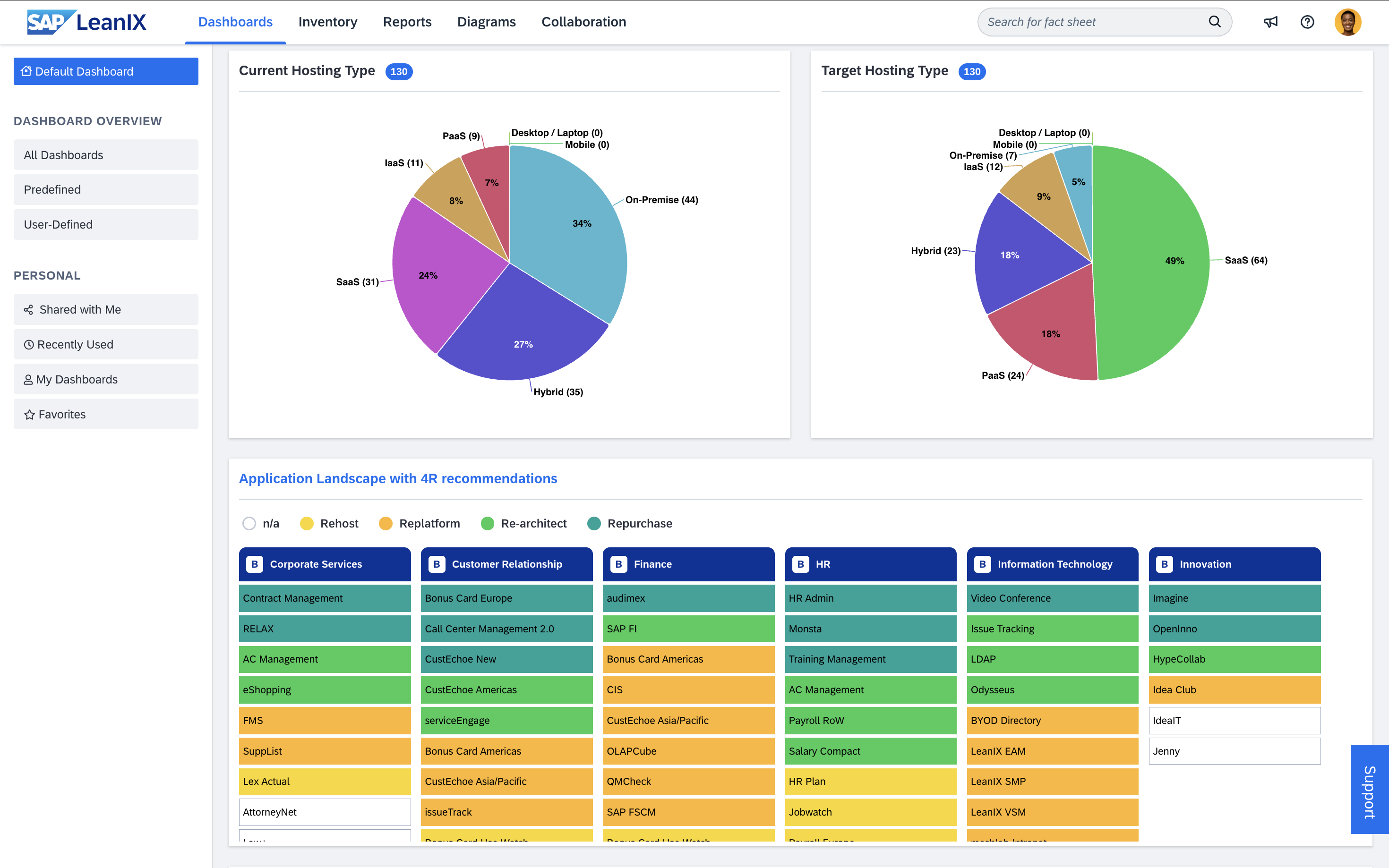Toggle the Rehost legend filter
Screen dimensions: 1389x868
click(307, 523)
